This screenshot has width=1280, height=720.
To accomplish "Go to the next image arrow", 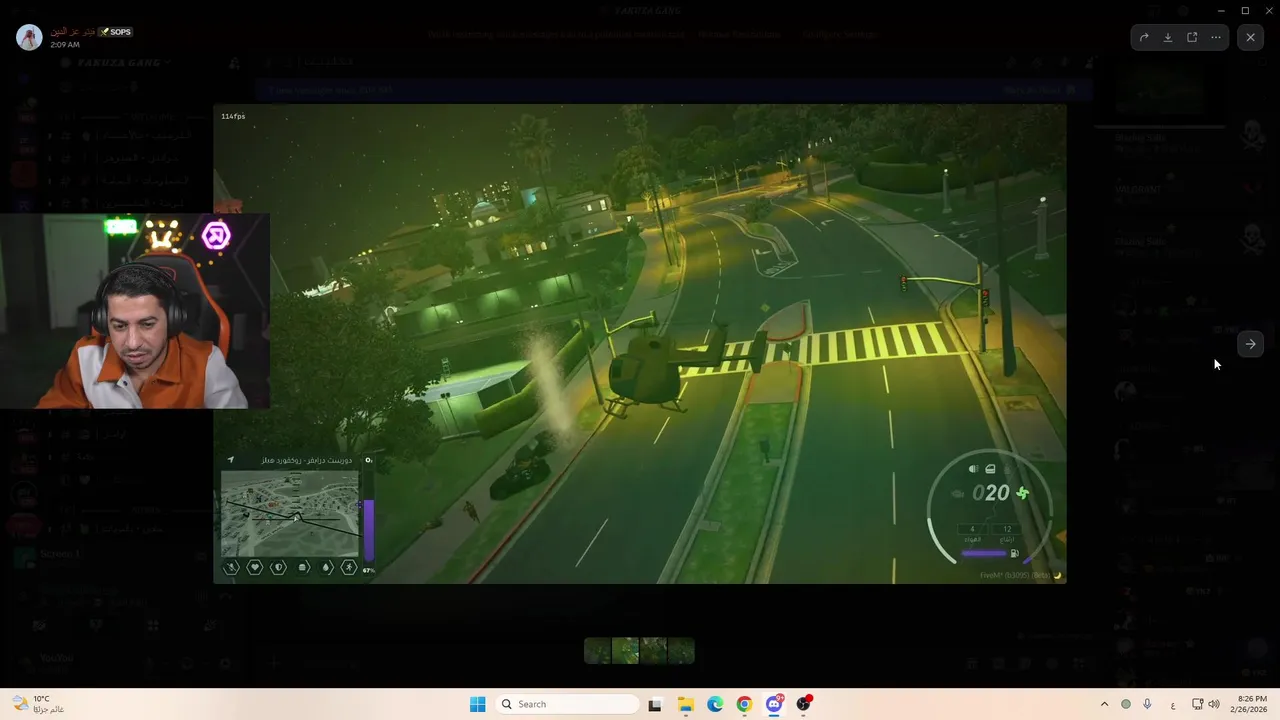I will [1250, 344].
